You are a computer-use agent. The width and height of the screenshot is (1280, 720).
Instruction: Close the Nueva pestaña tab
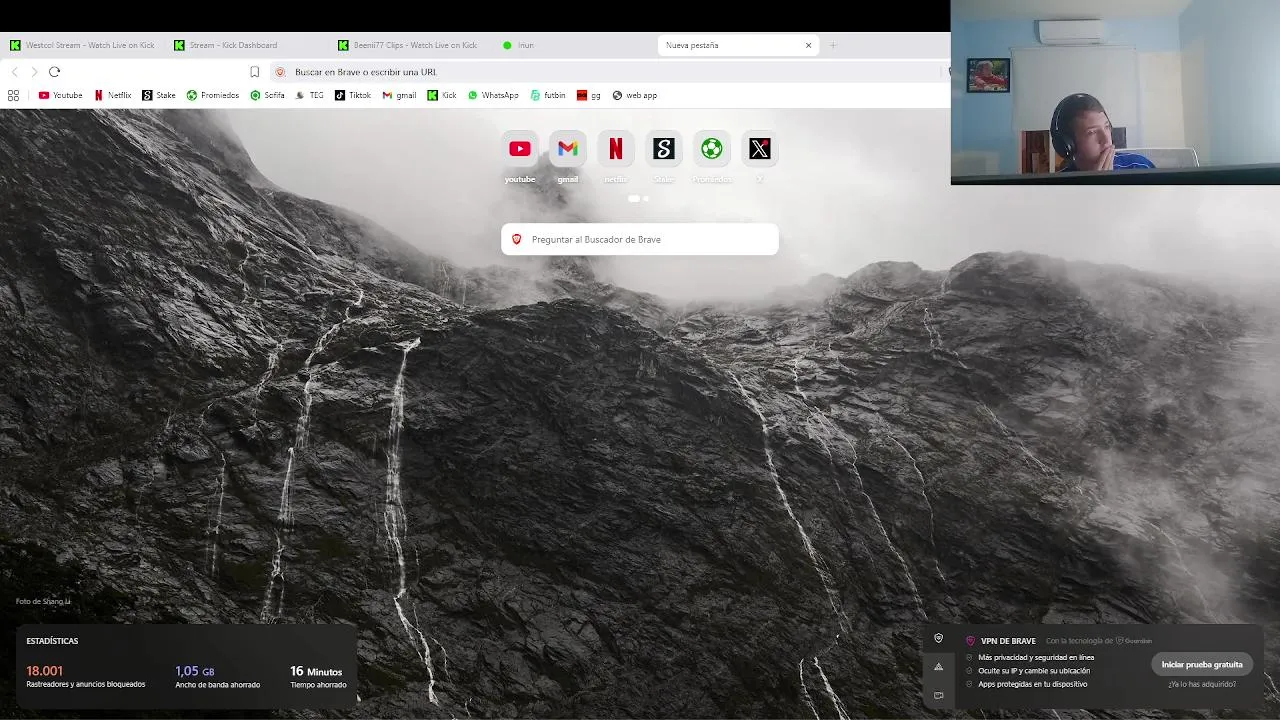pyautogui.click(x=808, y=45)
